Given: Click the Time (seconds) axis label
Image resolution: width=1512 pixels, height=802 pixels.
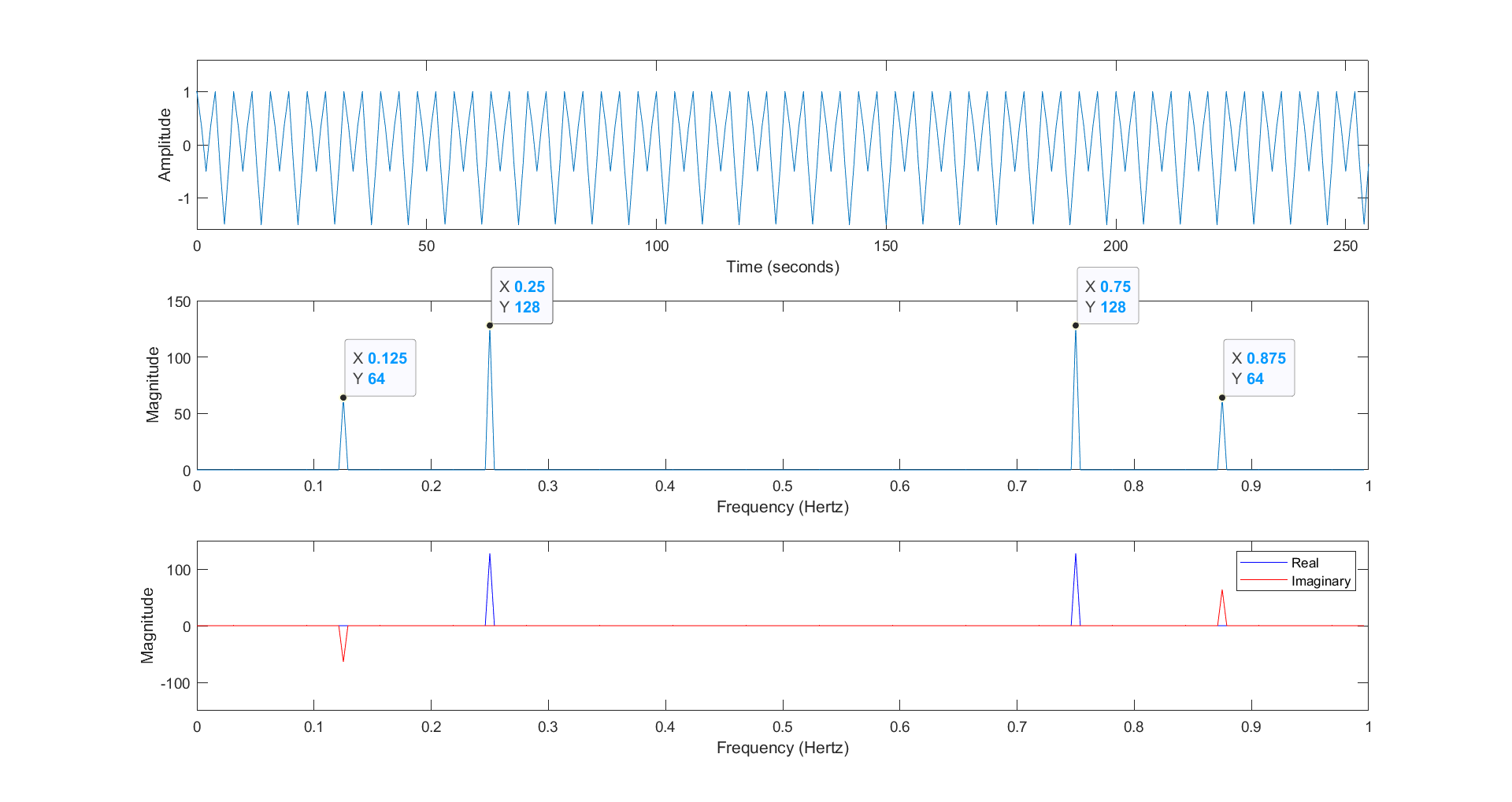Looking at the screenshot, I should pos(782,267).
